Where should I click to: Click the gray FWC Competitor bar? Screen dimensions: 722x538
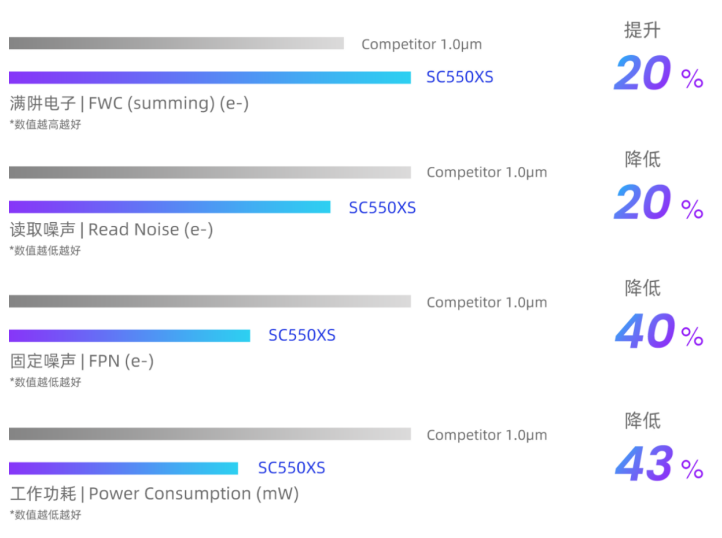(176, 43)
